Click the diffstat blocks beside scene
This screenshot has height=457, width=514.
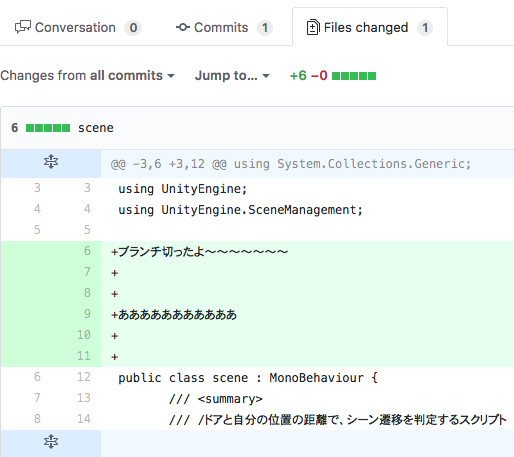click(48, 128)
